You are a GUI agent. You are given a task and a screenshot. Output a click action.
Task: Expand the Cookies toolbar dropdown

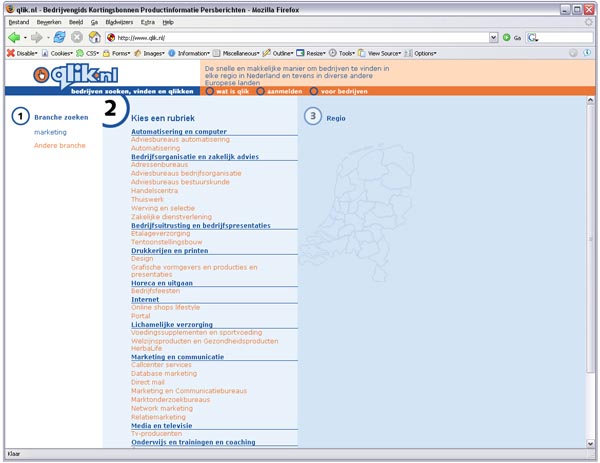click(59, 53)
